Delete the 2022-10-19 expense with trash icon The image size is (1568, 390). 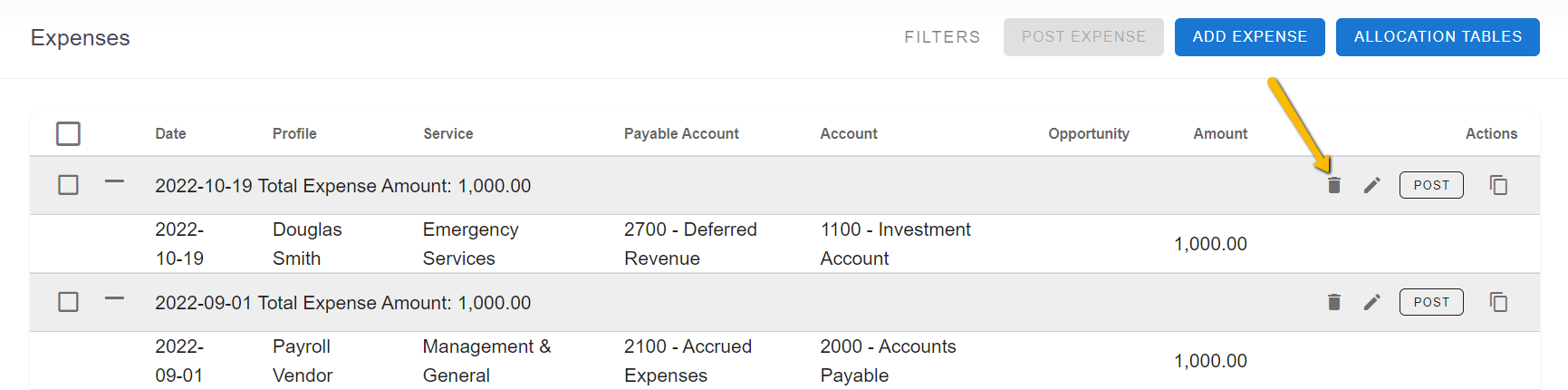(1333, 185)
